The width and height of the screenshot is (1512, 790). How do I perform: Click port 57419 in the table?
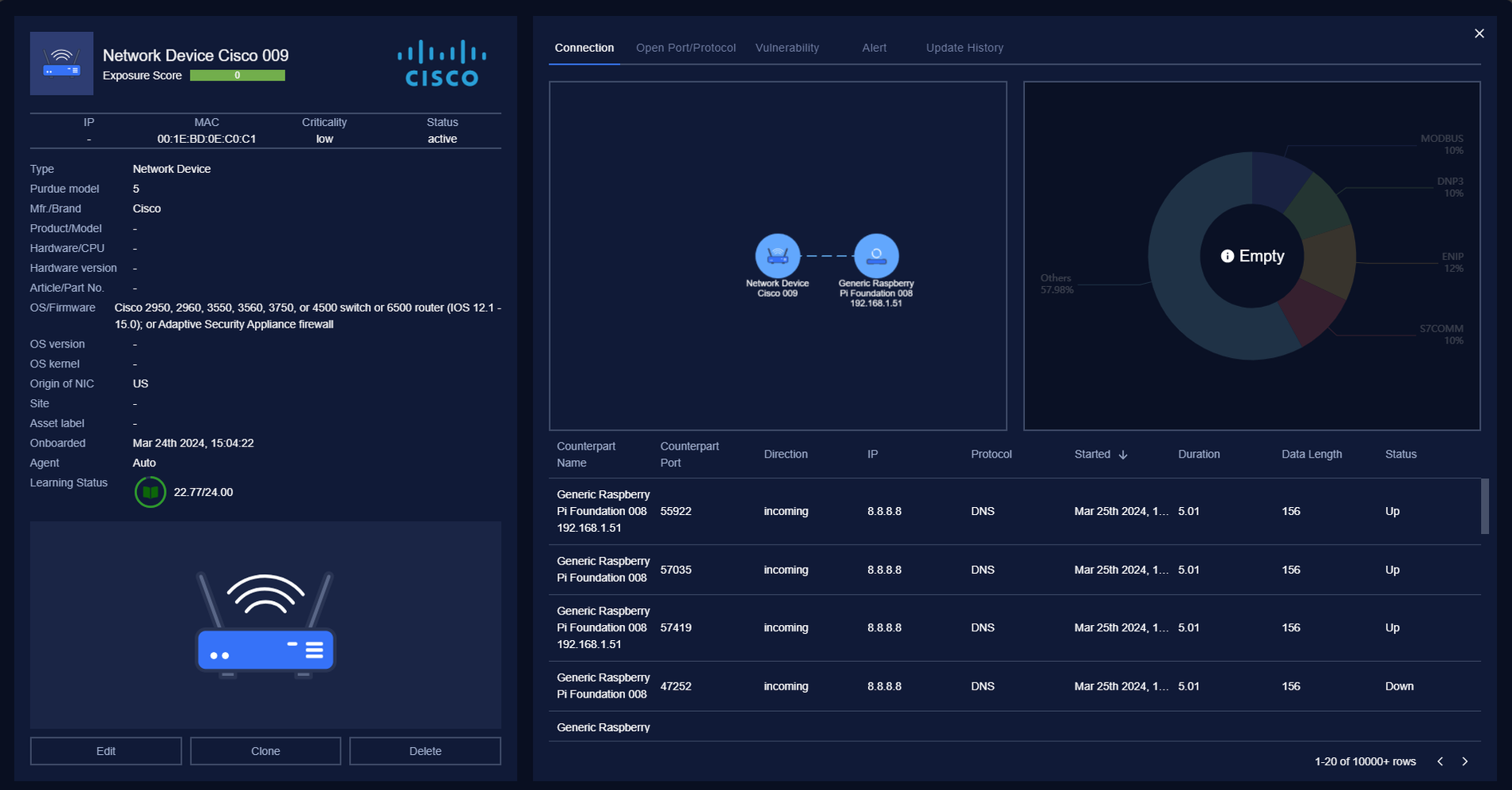point(676,627)
